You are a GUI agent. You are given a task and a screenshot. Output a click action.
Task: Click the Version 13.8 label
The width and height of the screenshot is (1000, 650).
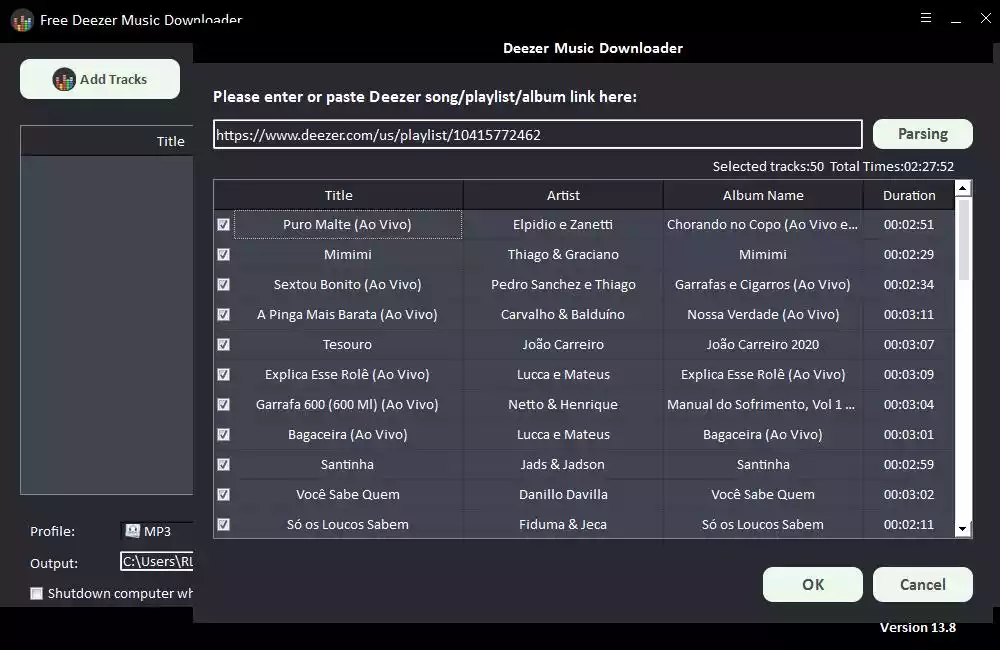(918, 628)
